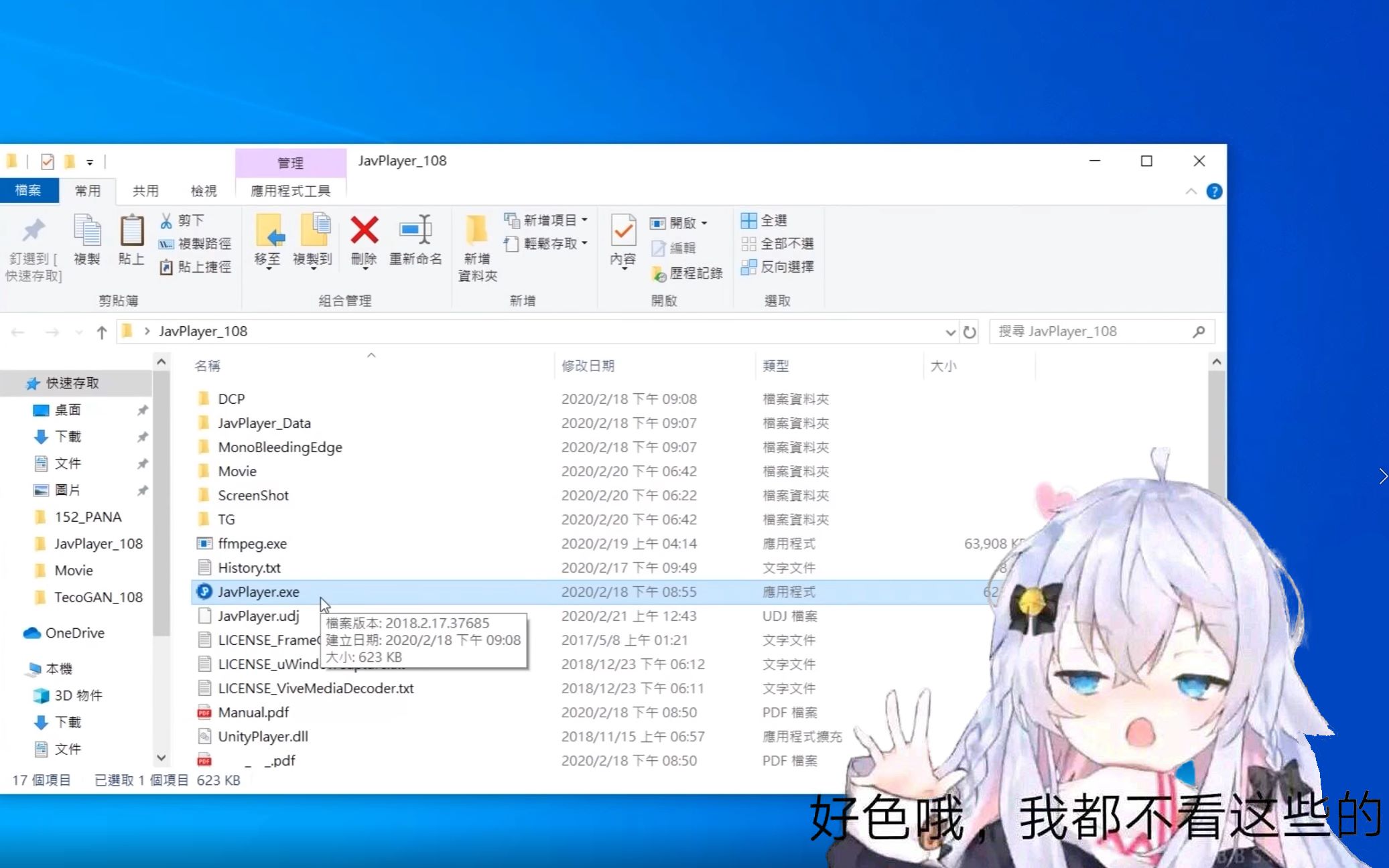This screenshot has width=1389, height=868.
Task: Open Desktop (桌面) in the navigation pane
Action: tap(68, 410)
